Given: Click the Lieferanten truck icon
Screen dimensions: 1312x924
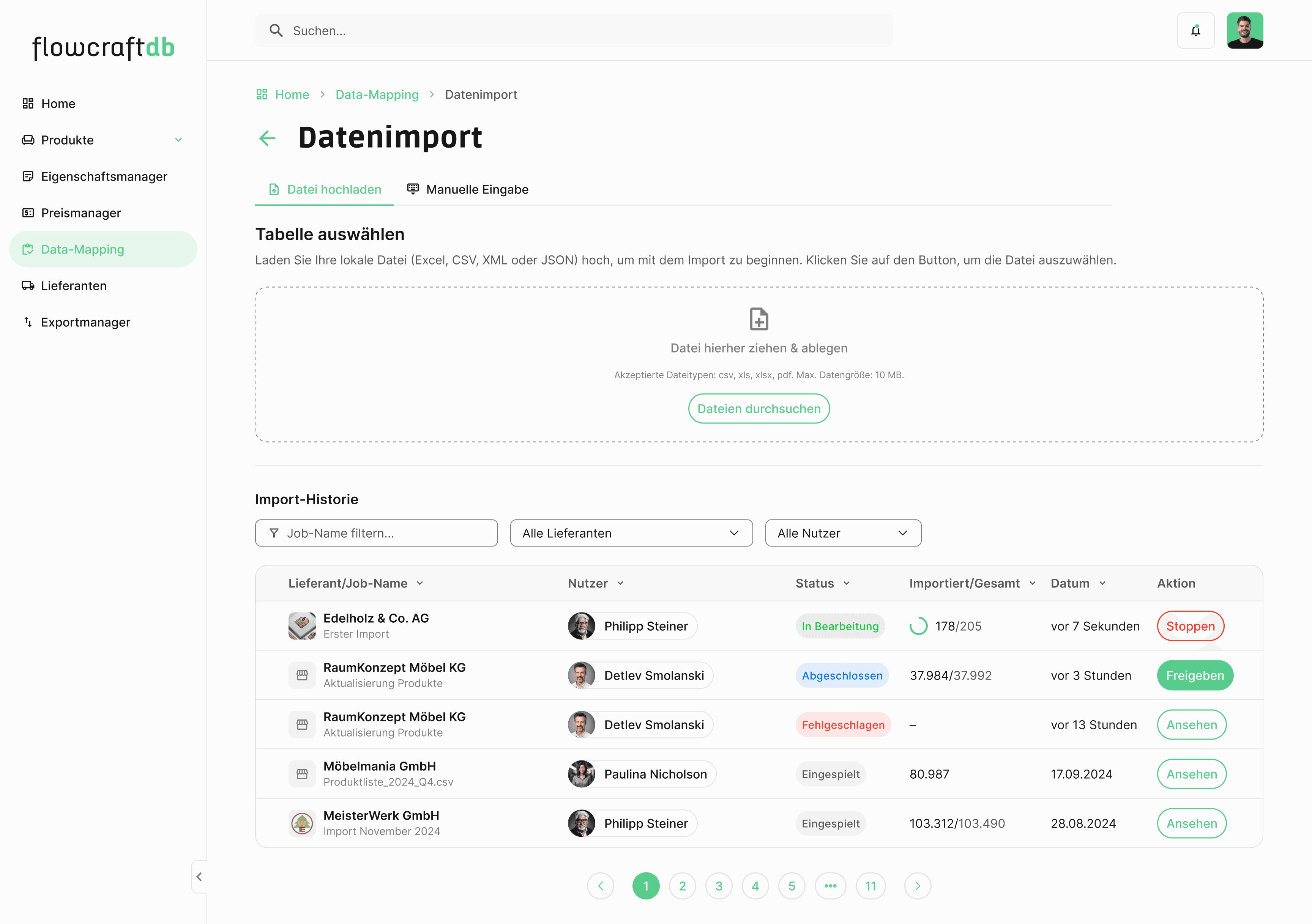Looking at the screenshot, I should coord(27,285).
